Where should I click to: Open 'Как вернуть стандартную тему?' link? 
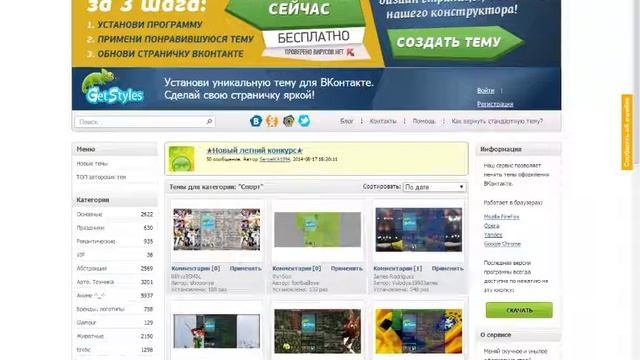pyautogui.click(x=497, y=121)
